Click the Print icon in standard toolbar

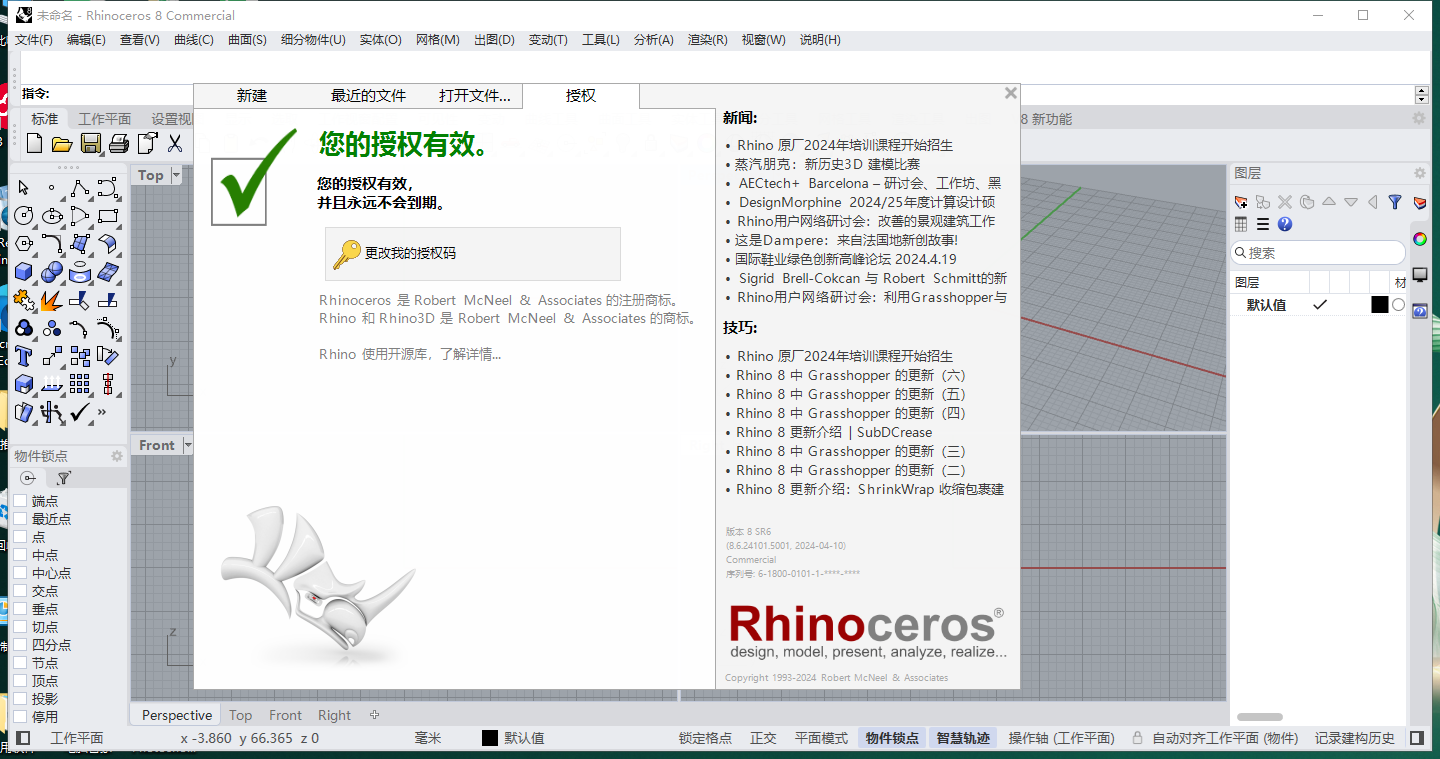tap(119, 144)
